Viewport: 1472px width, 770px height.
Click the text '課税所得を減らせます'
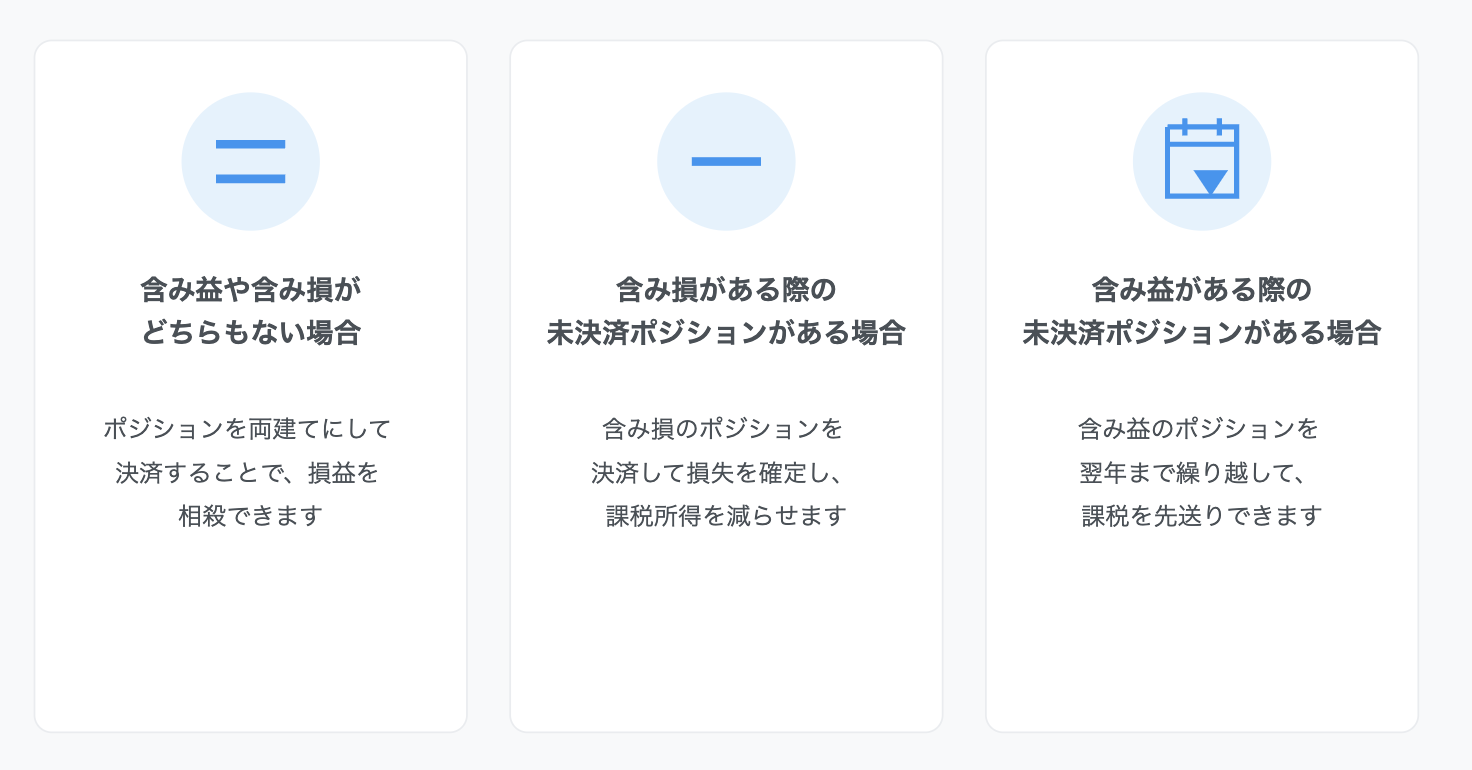click(x=726, y=516)
